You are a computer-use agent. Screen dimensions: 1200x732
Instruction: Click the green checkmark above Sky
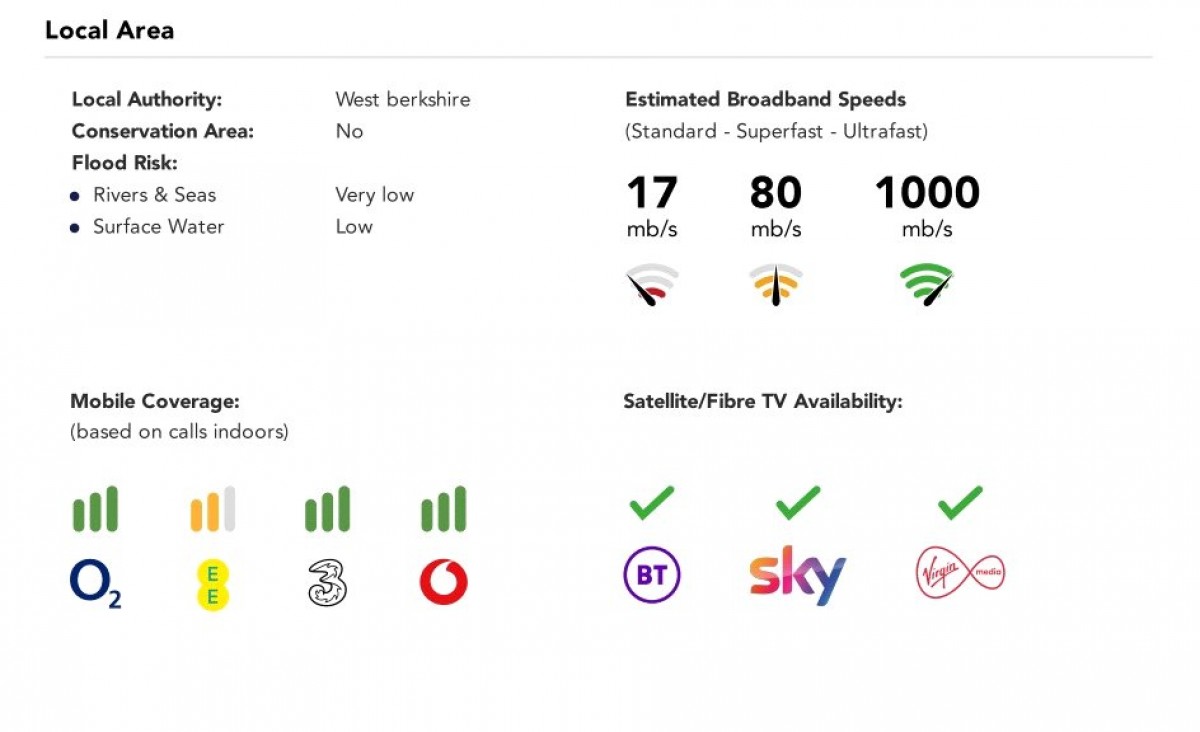798,503
